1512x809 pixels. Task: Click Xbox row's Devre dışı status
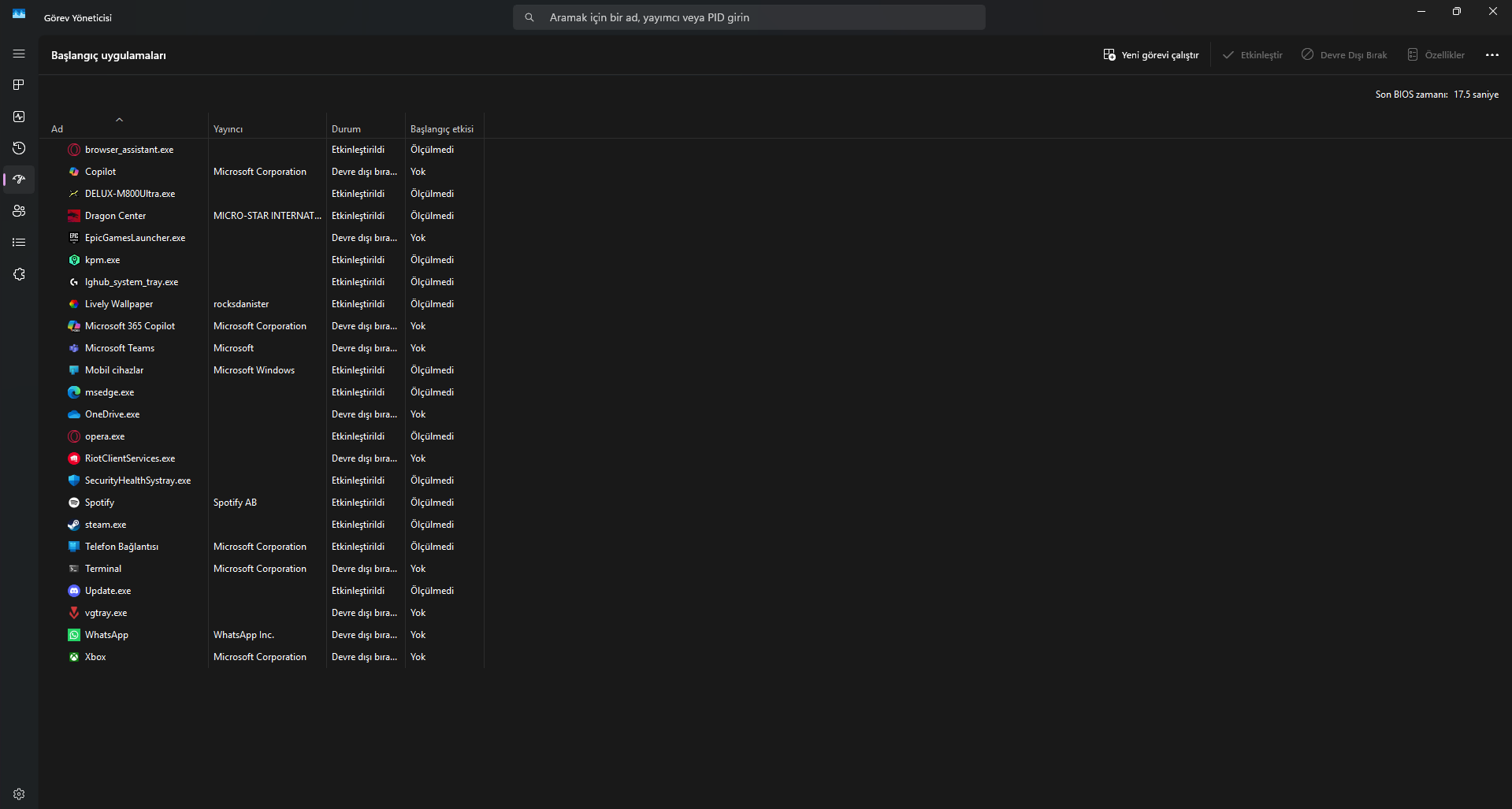pyautogui.click(x=364, y=657)
